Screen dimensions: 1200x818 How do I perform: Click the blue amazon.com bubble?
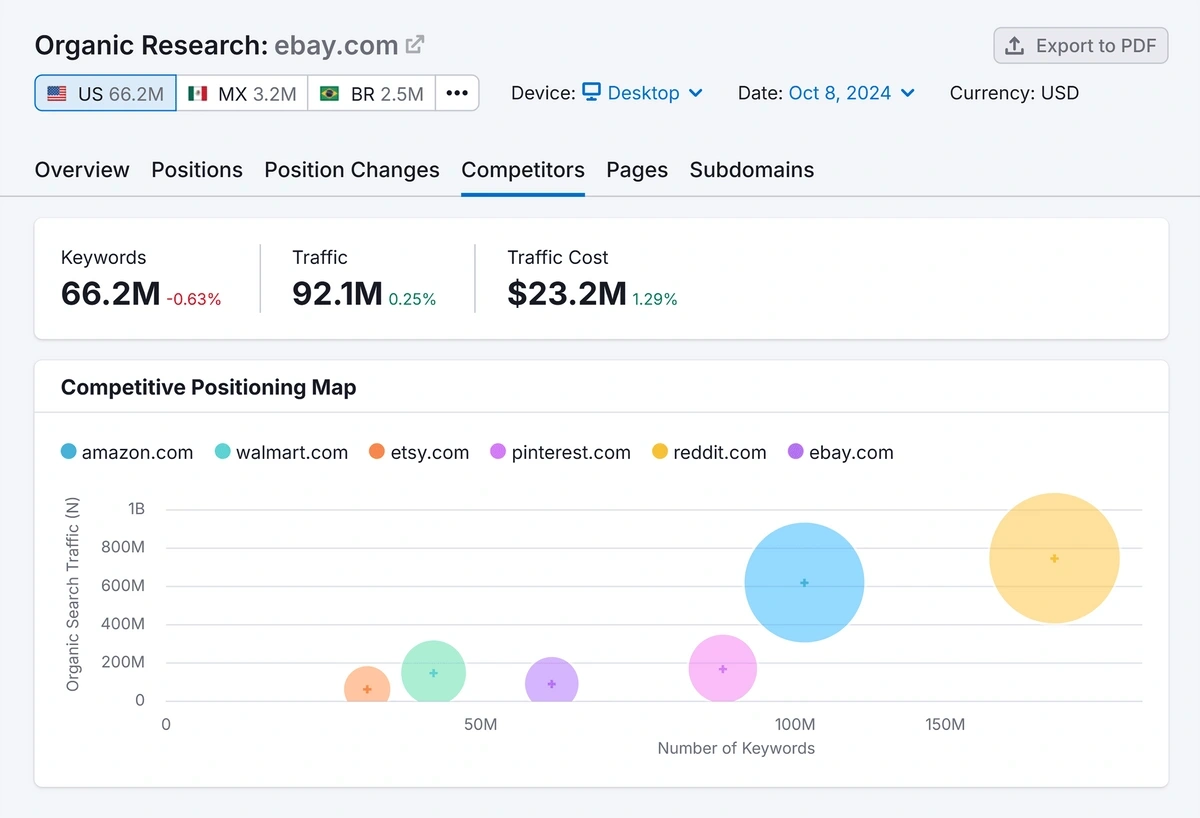pos(804,582)
